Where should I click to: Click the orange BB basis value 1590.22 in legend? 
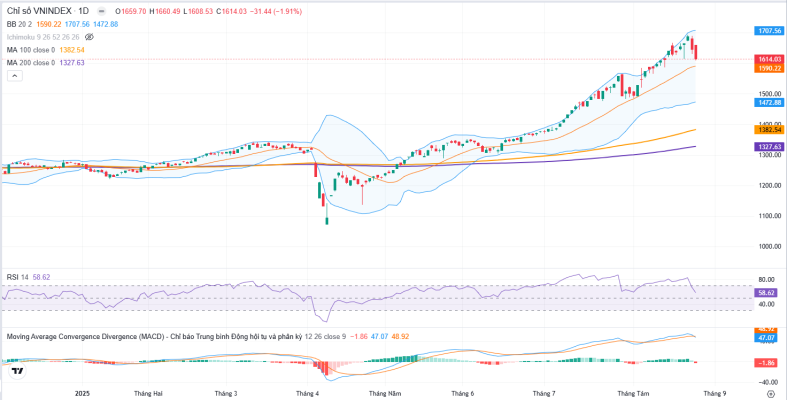(x=49, y=24)
